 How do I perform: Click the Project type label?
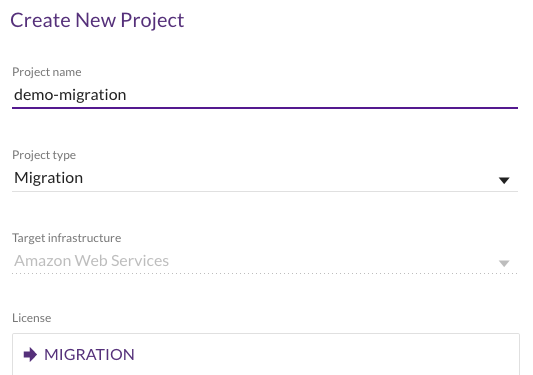point(44,155)
